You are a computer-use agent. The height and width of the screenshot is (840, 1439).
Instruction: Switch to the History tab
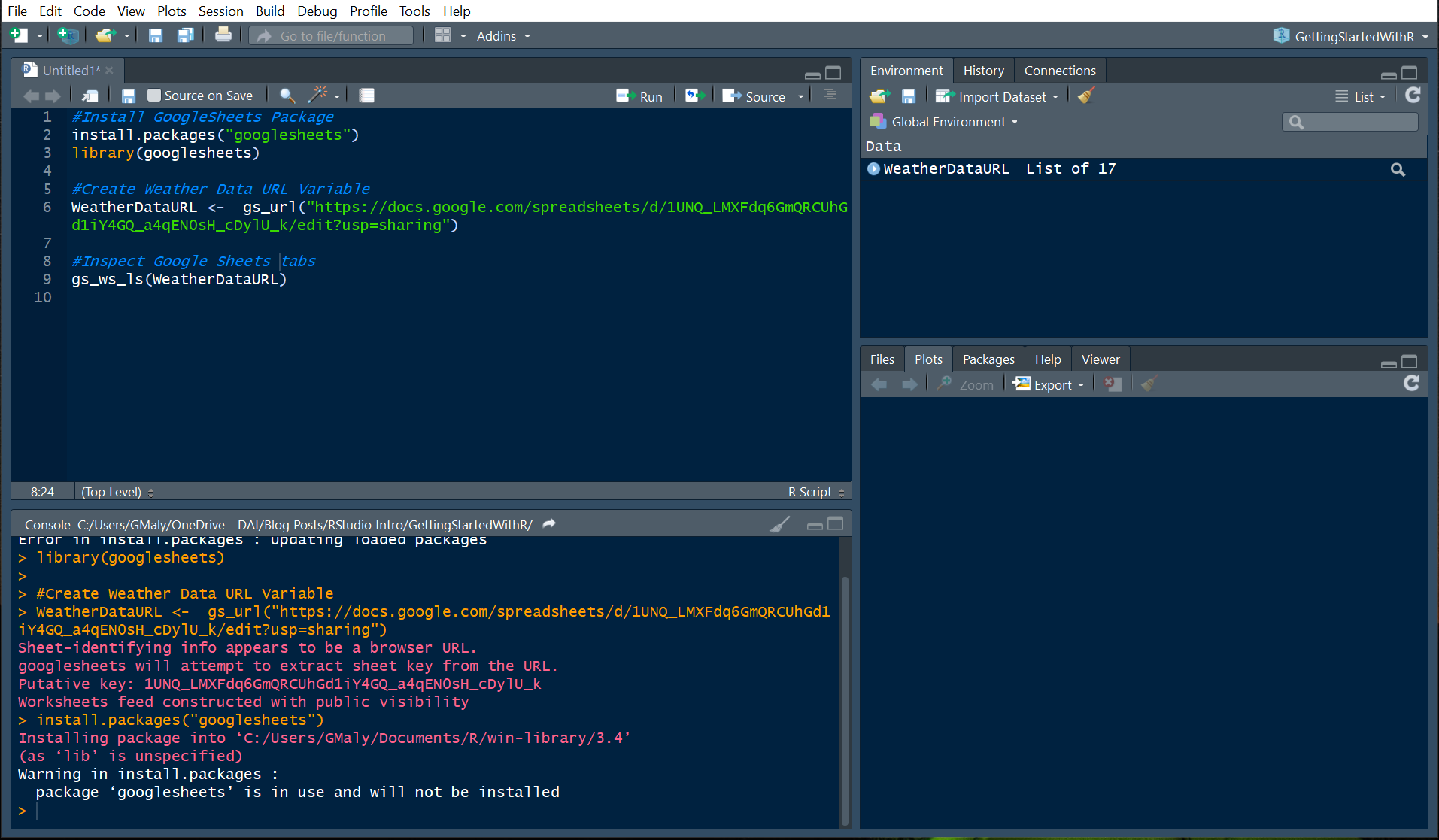[x=983, y=71]
